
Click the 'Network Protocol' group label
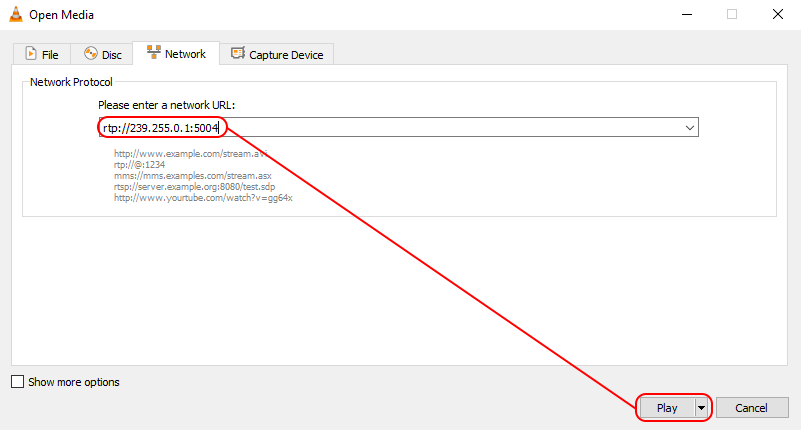(x=71, y=82)
